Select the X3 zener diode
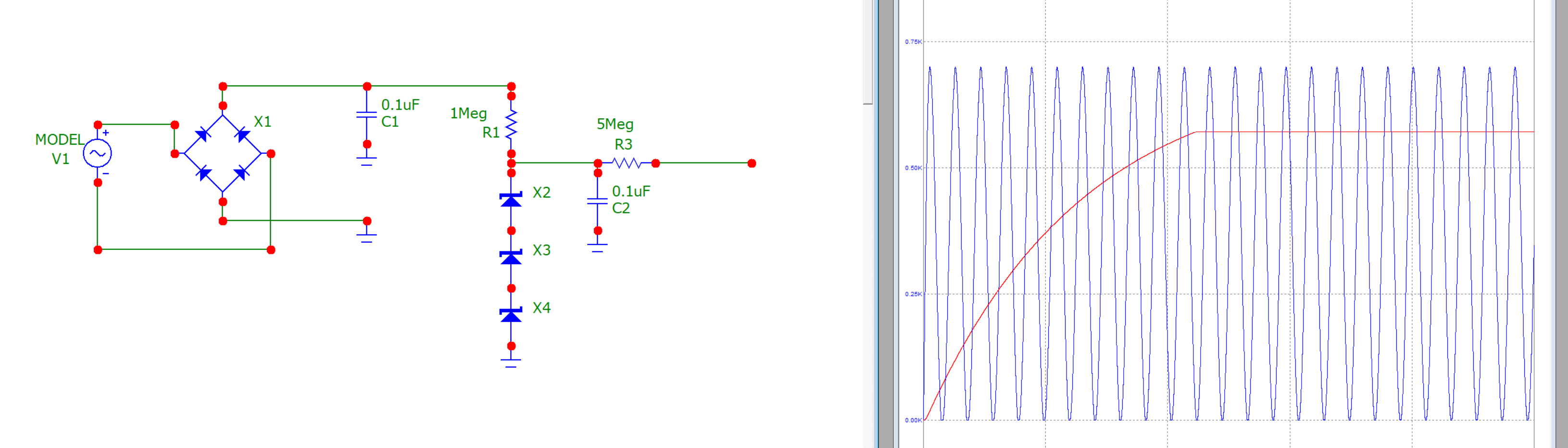This screenshot has height=448, width=1568. click(511, 257)
